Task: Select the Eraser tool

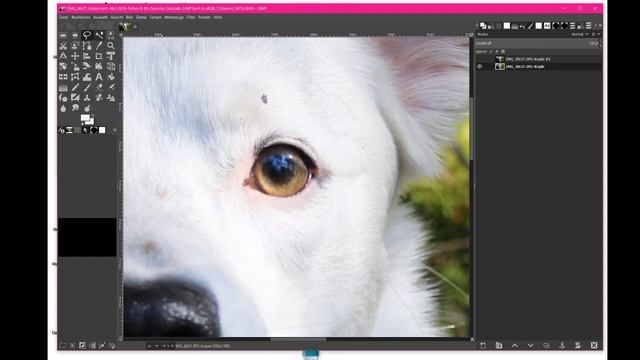Action: pos(99,87)
